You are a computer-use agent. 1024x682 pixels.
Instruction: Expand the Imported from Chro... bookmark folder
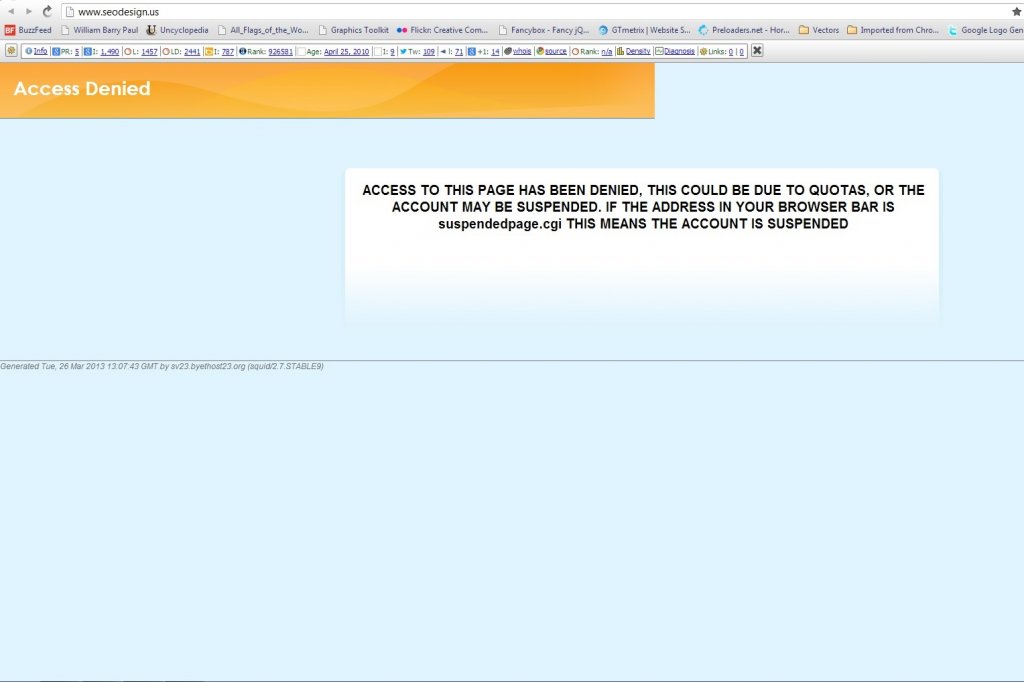[893, 30]
